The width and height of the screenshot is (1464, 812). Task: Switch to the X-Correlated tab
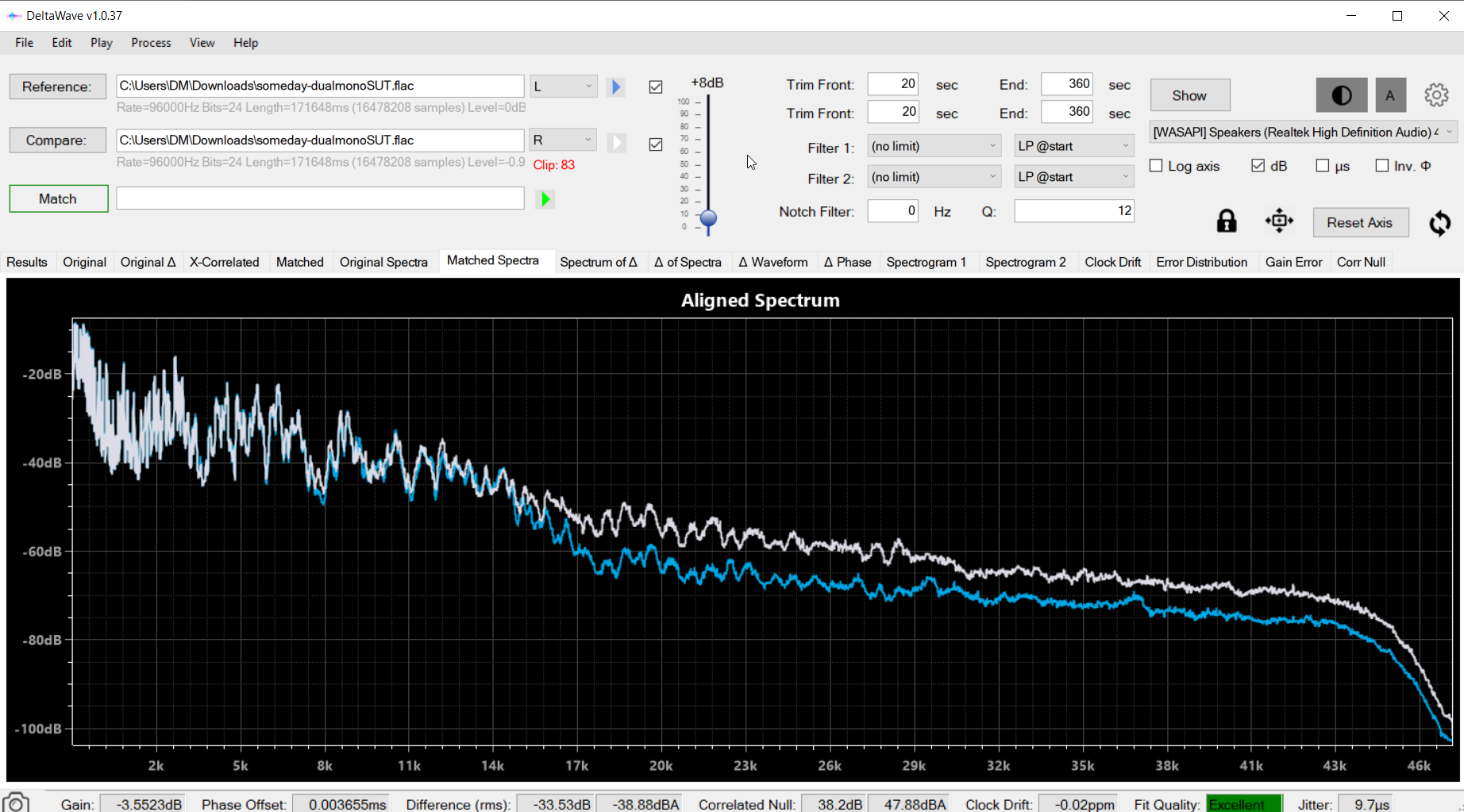[x=225, y=262]
